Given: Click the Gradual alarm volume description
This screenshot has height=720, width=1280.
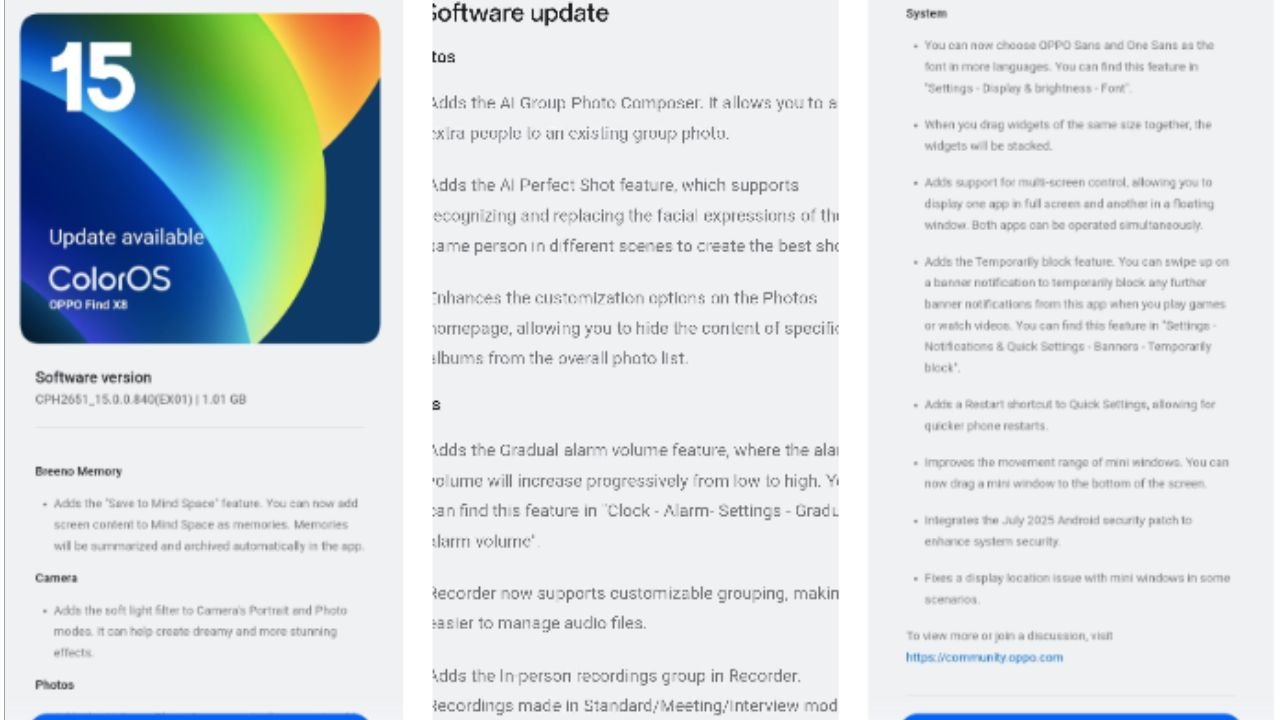Looking at the screenshot, I should pos(633,497).
